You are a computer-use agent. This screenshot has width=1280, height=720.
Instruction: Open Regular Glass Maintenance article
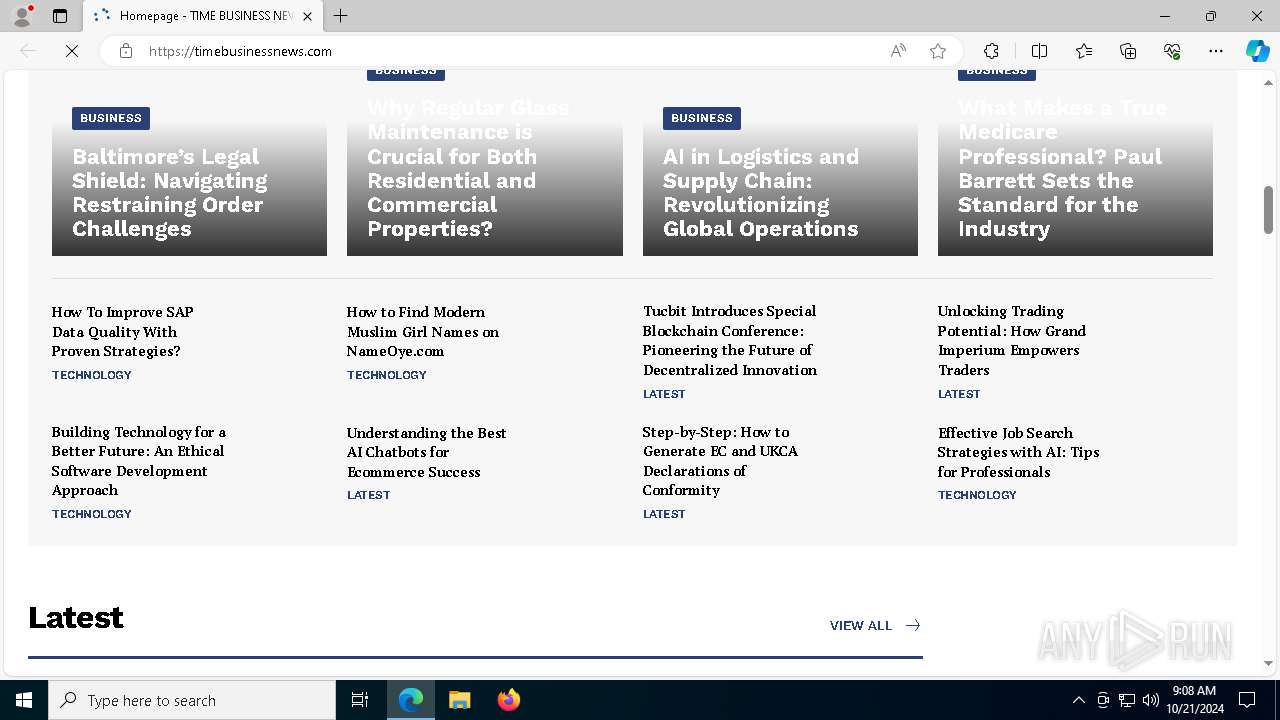tap(468, 168)
